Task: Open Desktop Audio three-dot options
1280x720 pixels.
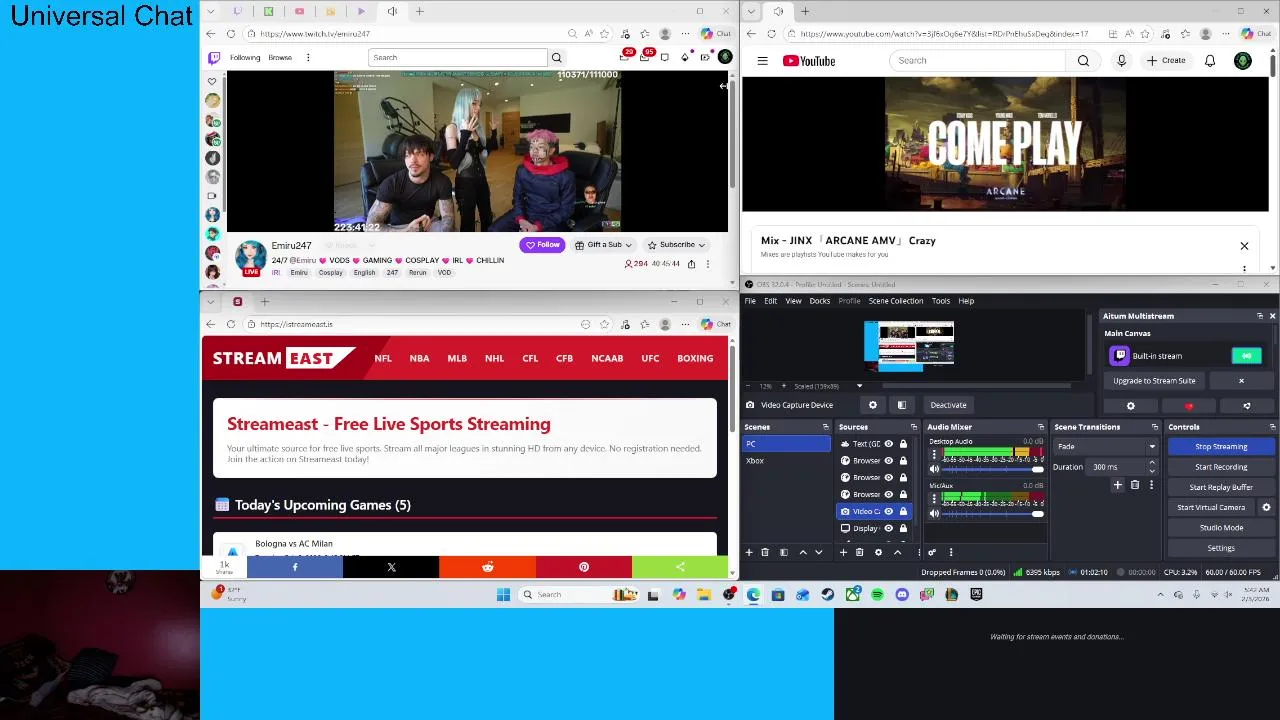Action: 934,454
